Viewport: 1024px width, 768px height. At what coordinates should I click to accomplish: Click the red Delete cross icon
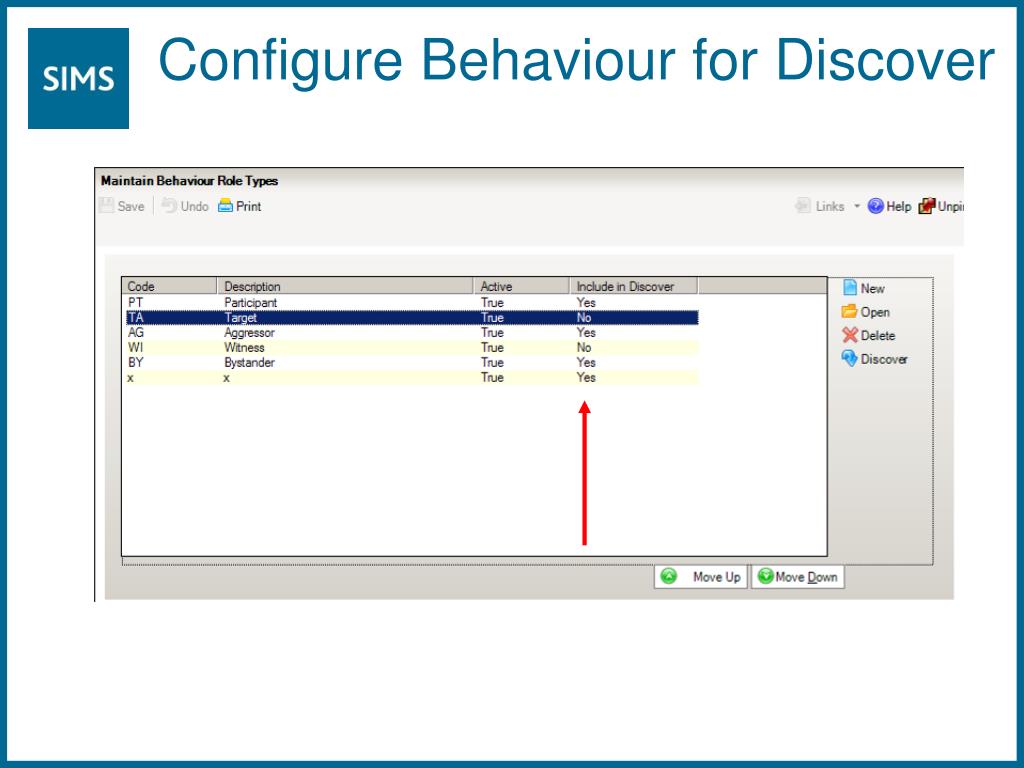coord(850,335)
